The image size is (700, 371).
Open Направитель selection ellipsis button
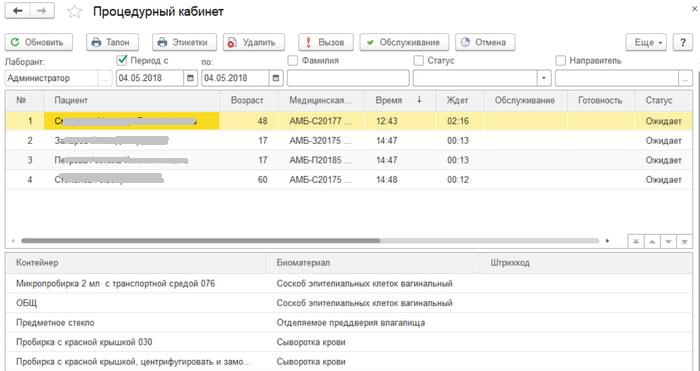pyautogui.click(x=685, y=78)
